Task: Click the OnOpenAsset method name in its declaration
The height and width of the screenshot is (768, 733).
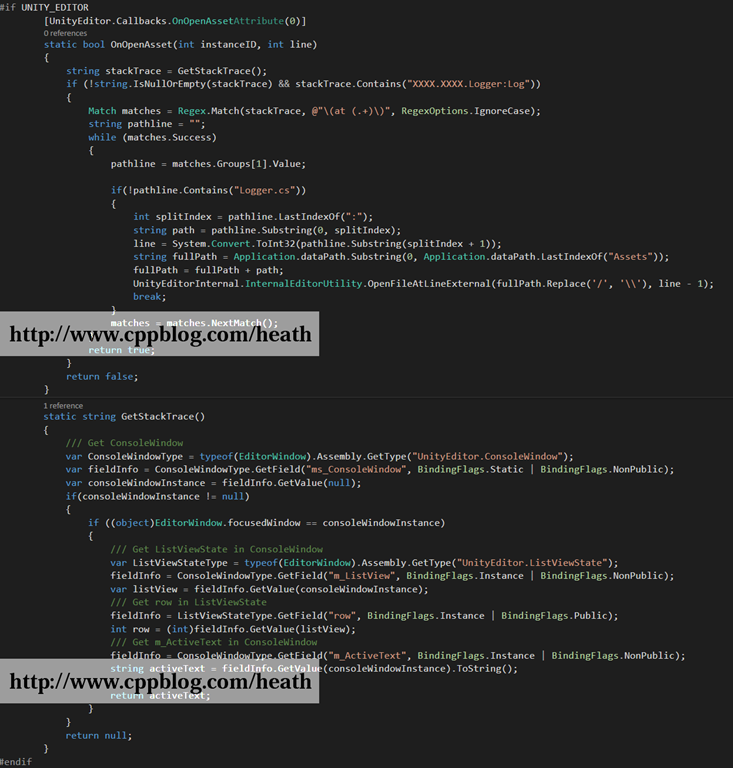Action: pyautogui.click(x=142, y=45)
